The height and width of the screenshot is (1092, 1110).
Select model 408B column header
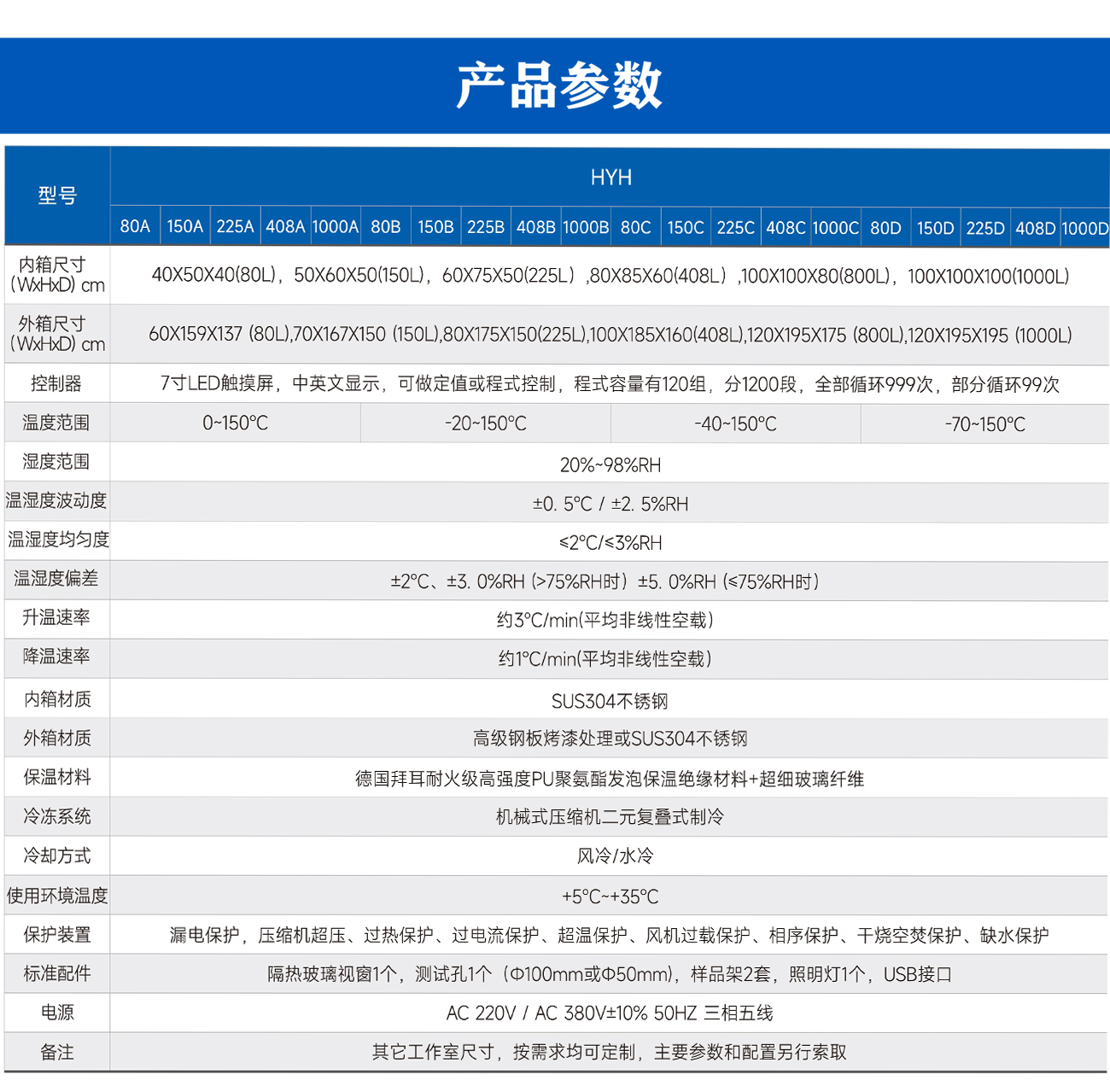tap(535, 226)
